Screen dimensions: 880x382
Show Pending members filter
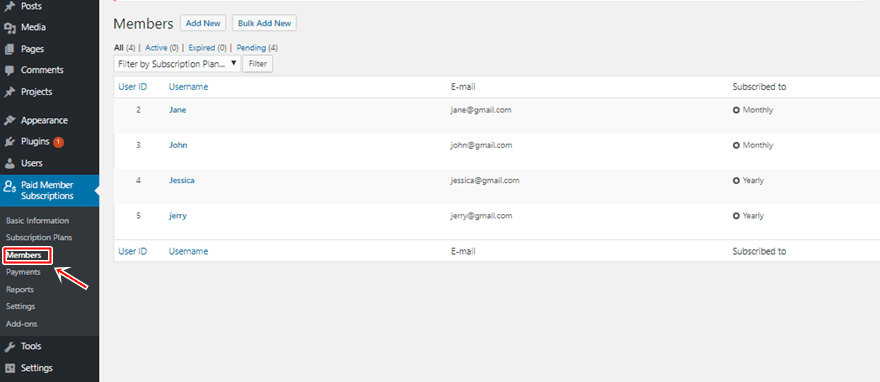(x=251, y=48)
